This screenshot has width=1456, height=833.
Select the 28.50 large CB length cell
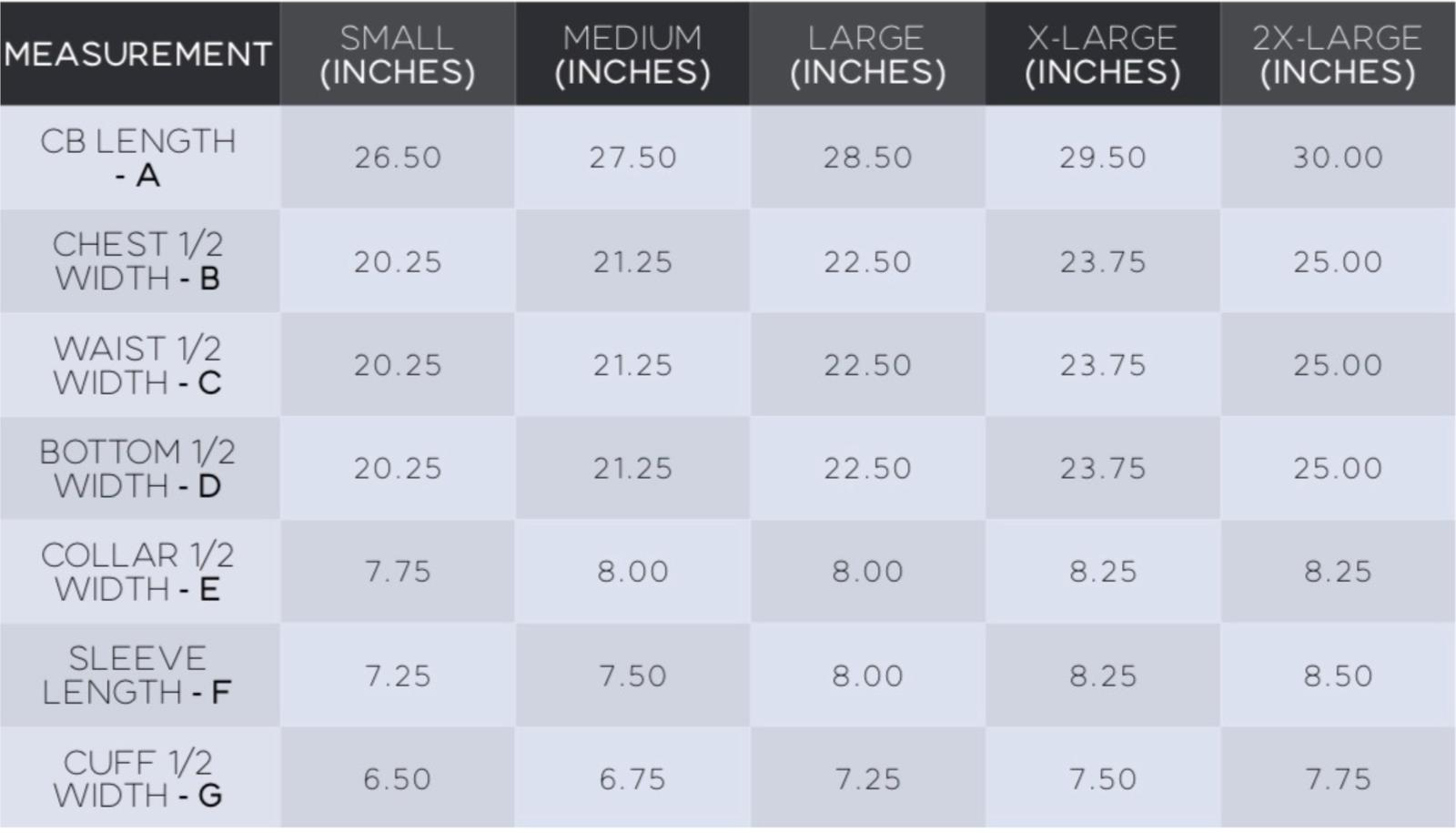(867, 157)
